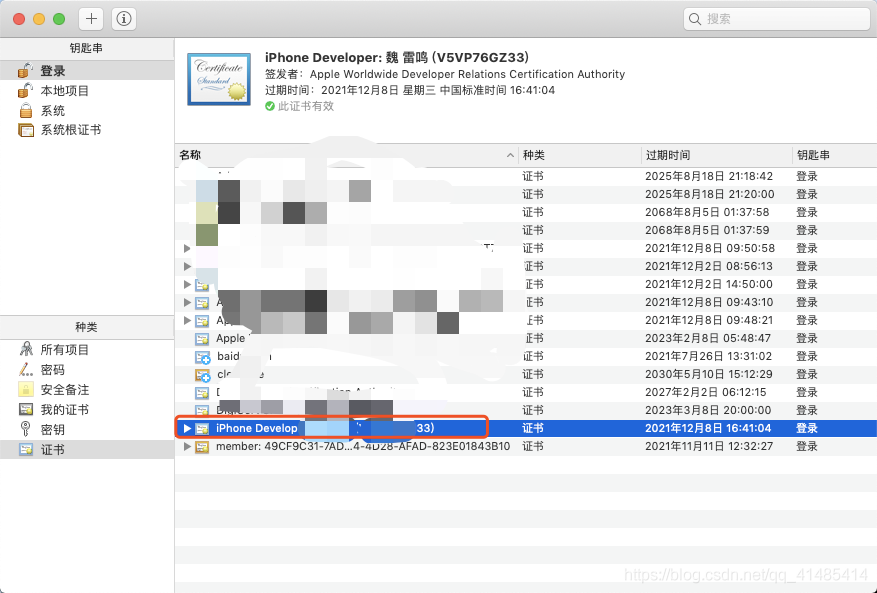
Task: Click the green valid-certificate checkmark icon
Action: point(270,106)
